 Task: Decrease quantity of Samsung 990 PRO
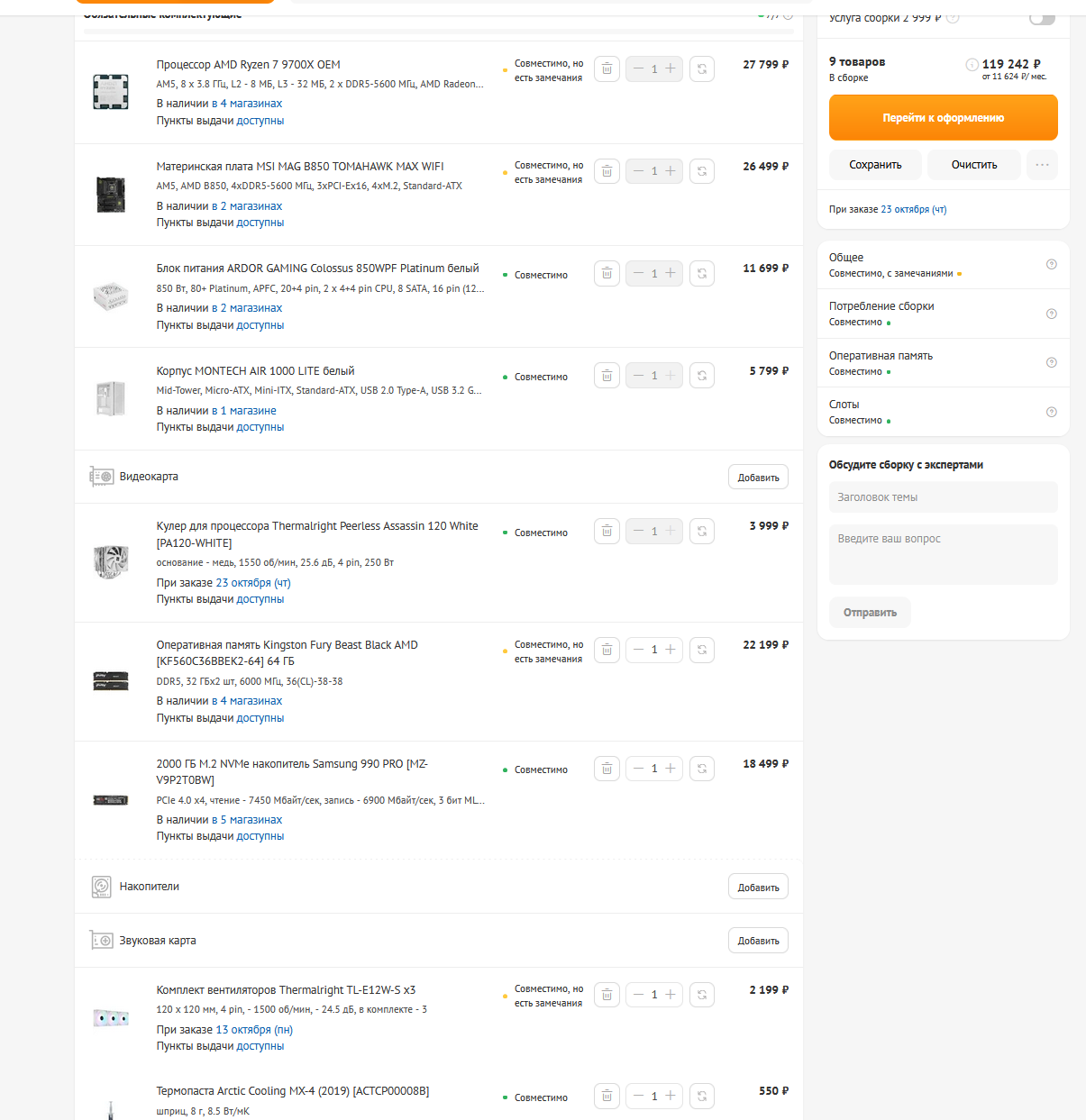tap(638, 769)
